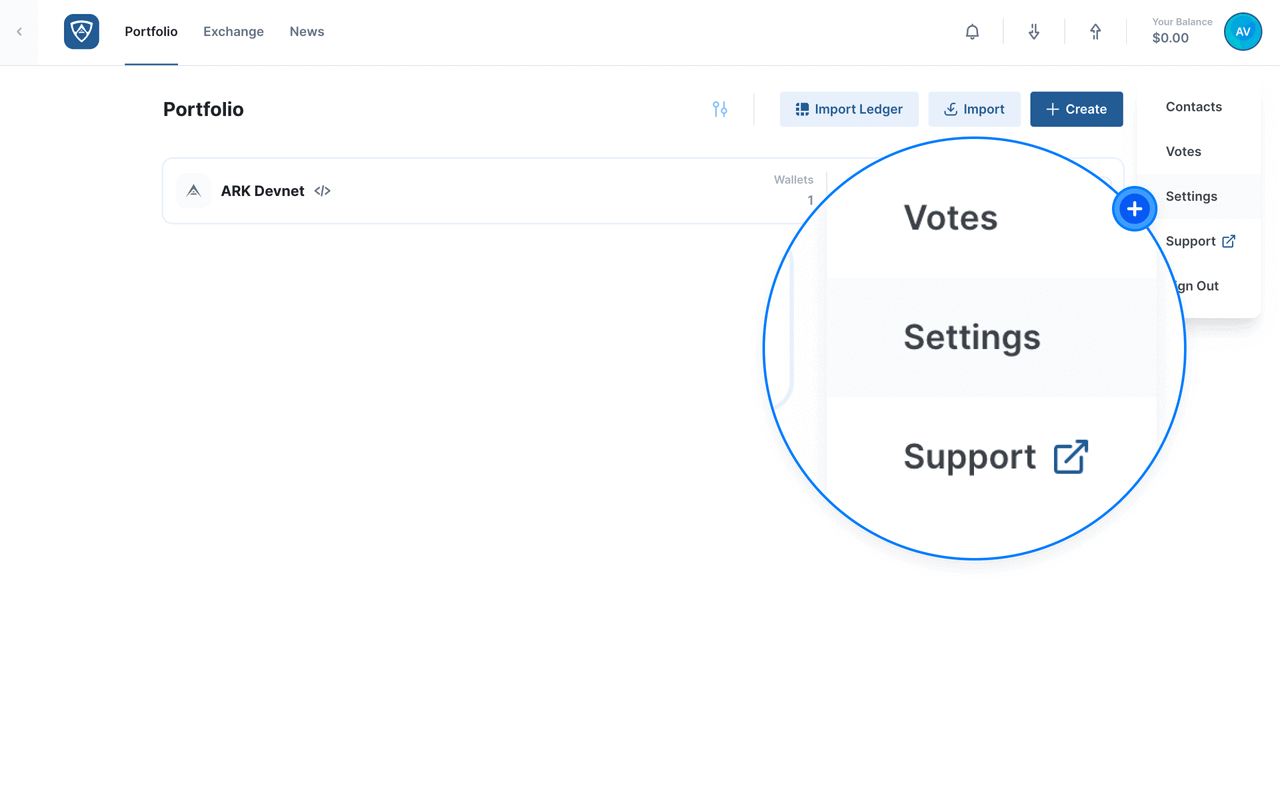Click the Create button

1076,109
